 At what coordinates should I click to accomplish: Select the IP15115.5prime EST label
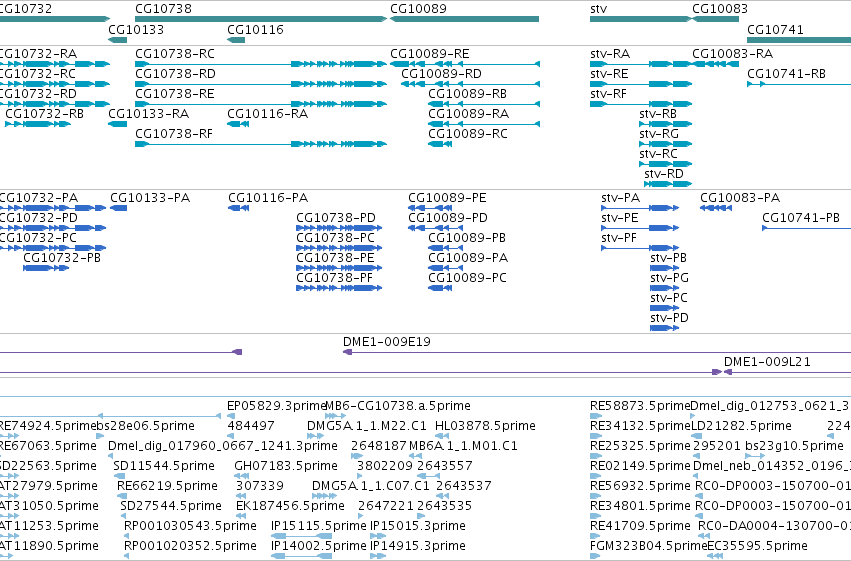tap(319, 527)
